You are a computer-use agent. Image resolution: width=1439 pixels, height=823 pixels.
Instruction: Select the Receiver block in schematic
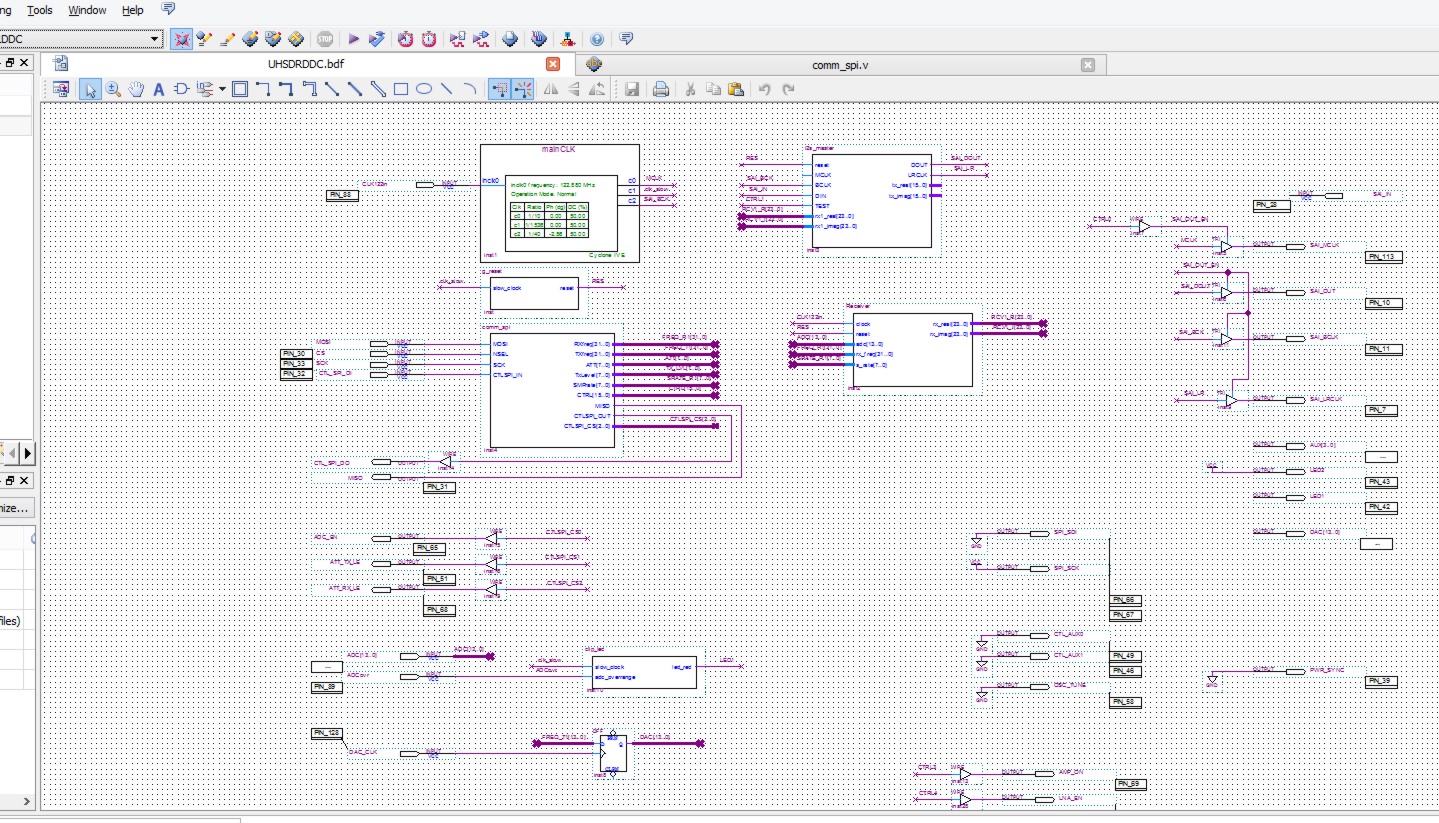click(x=912, y=349)
